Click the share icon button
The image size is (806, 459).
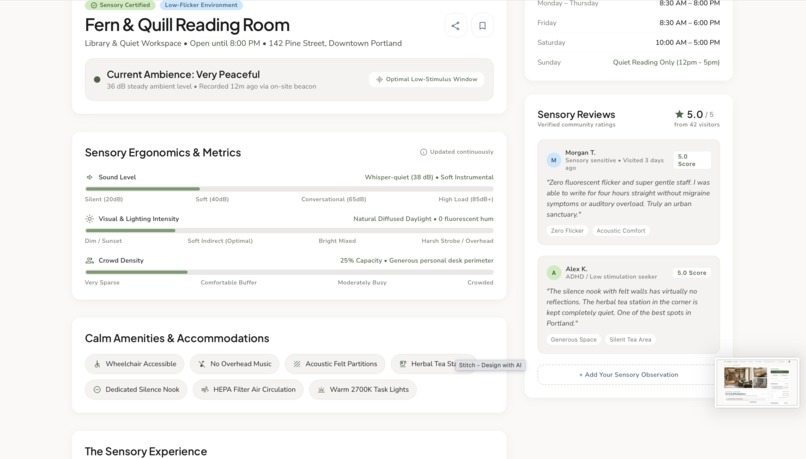pyautogui.click(x=455, y=26)
